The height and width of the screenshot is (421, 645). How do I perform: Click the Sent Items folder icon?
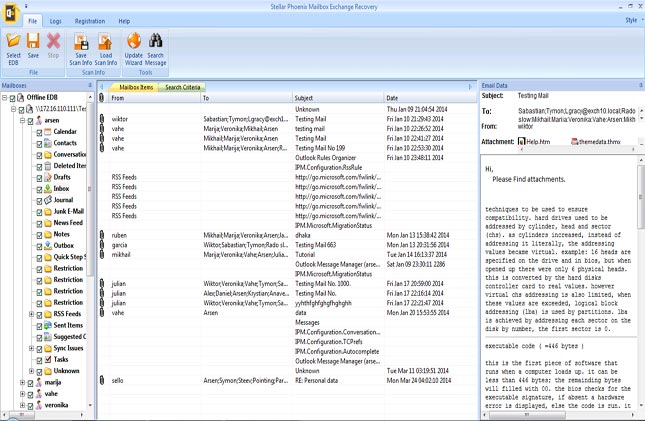pos(48,326)
